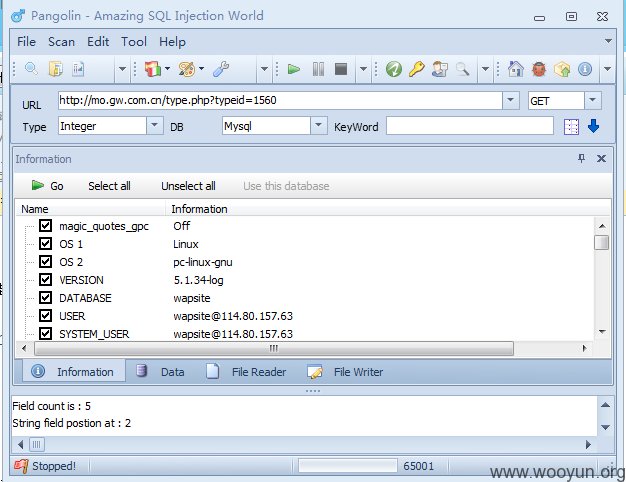Click the report chart document icon
Screen dimensions: 626x482
pyautogui.click(x=78, y=69)
